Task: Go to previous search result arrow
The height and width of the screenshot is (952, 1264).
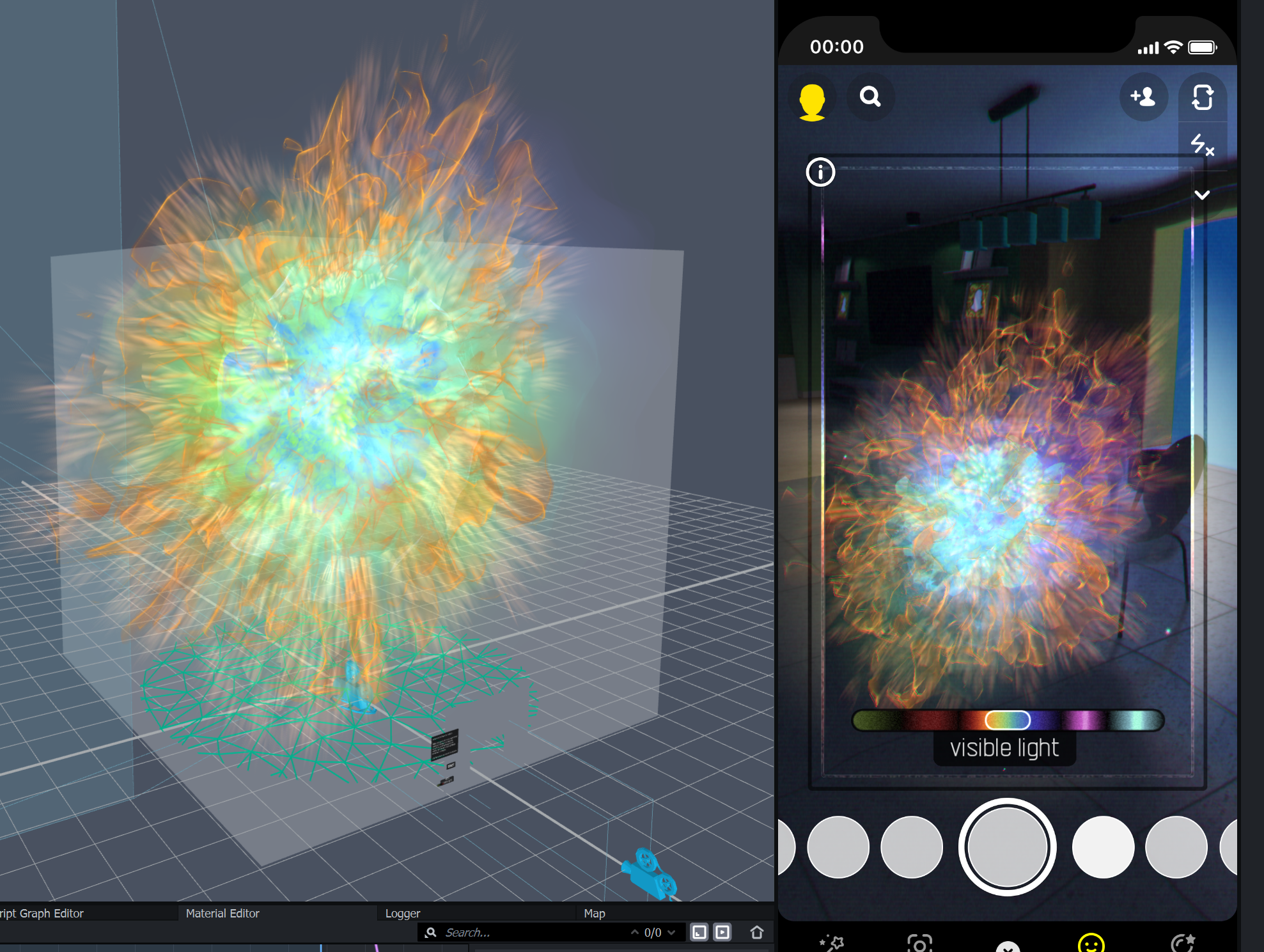Action: (634, 932)
